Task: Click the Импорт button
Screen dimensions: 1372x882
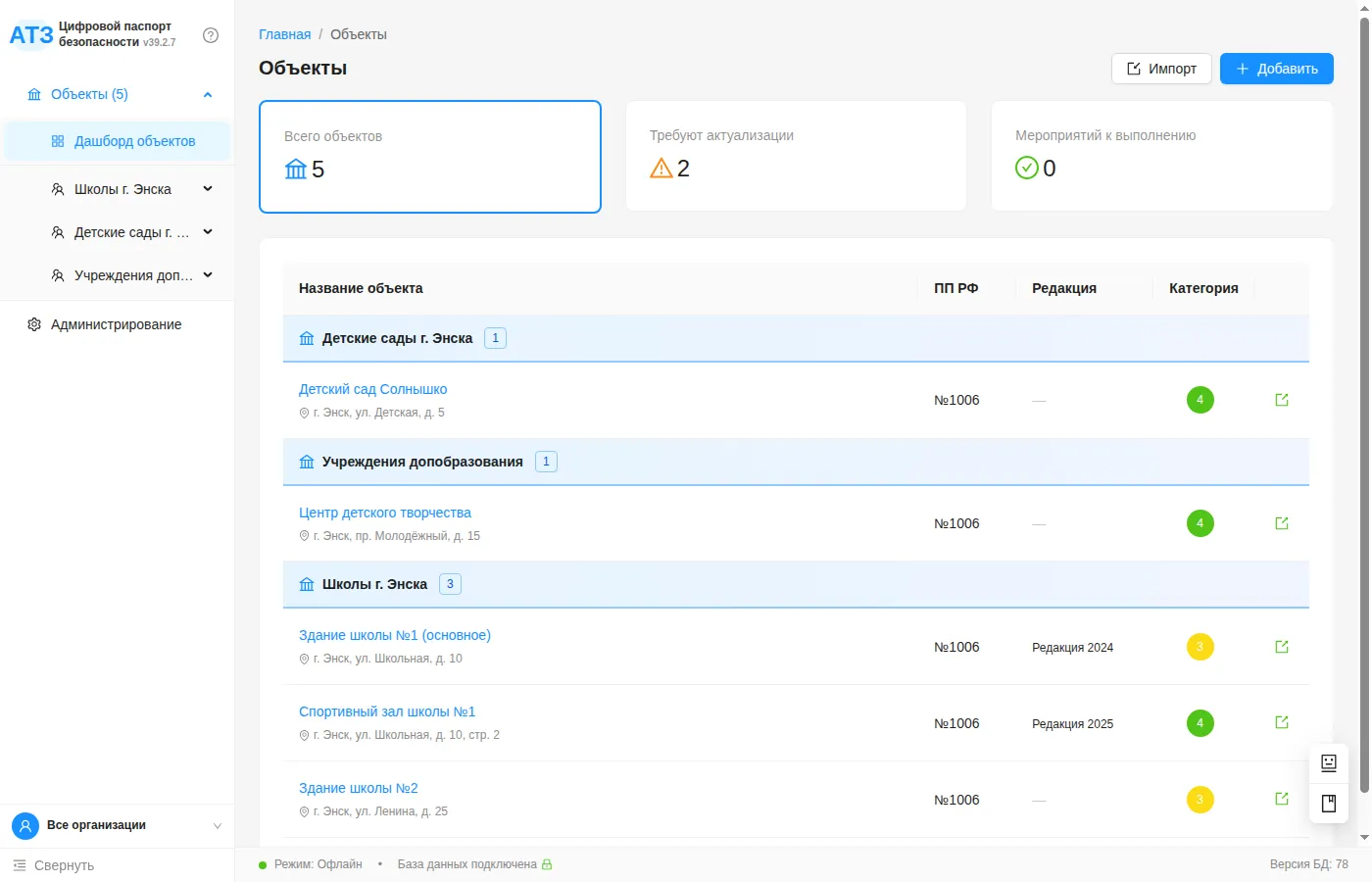Action: click(1161, 69)
